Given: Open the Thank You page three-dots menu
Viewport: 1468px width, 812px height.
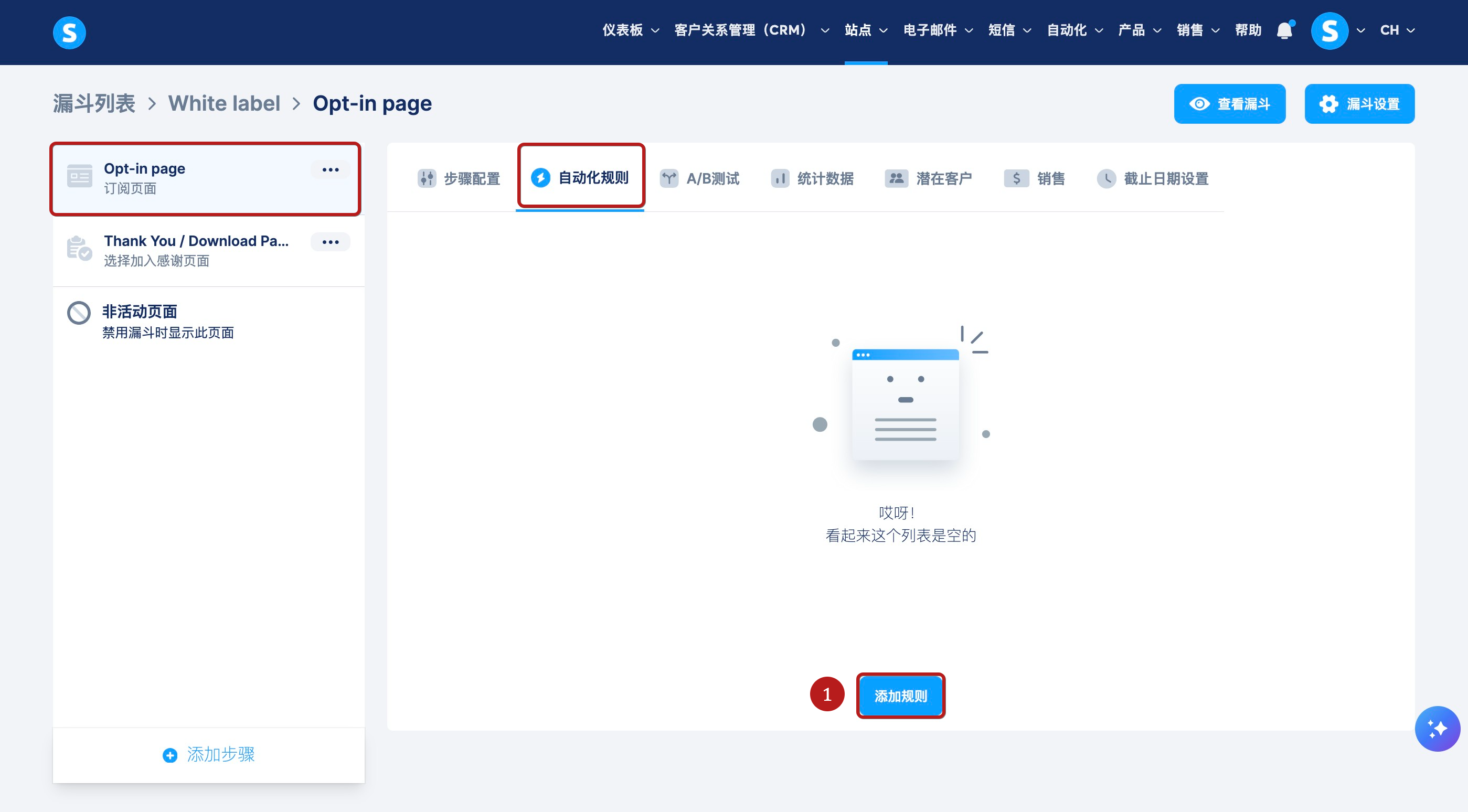Looking at the screenshot, I should [330, 242].
